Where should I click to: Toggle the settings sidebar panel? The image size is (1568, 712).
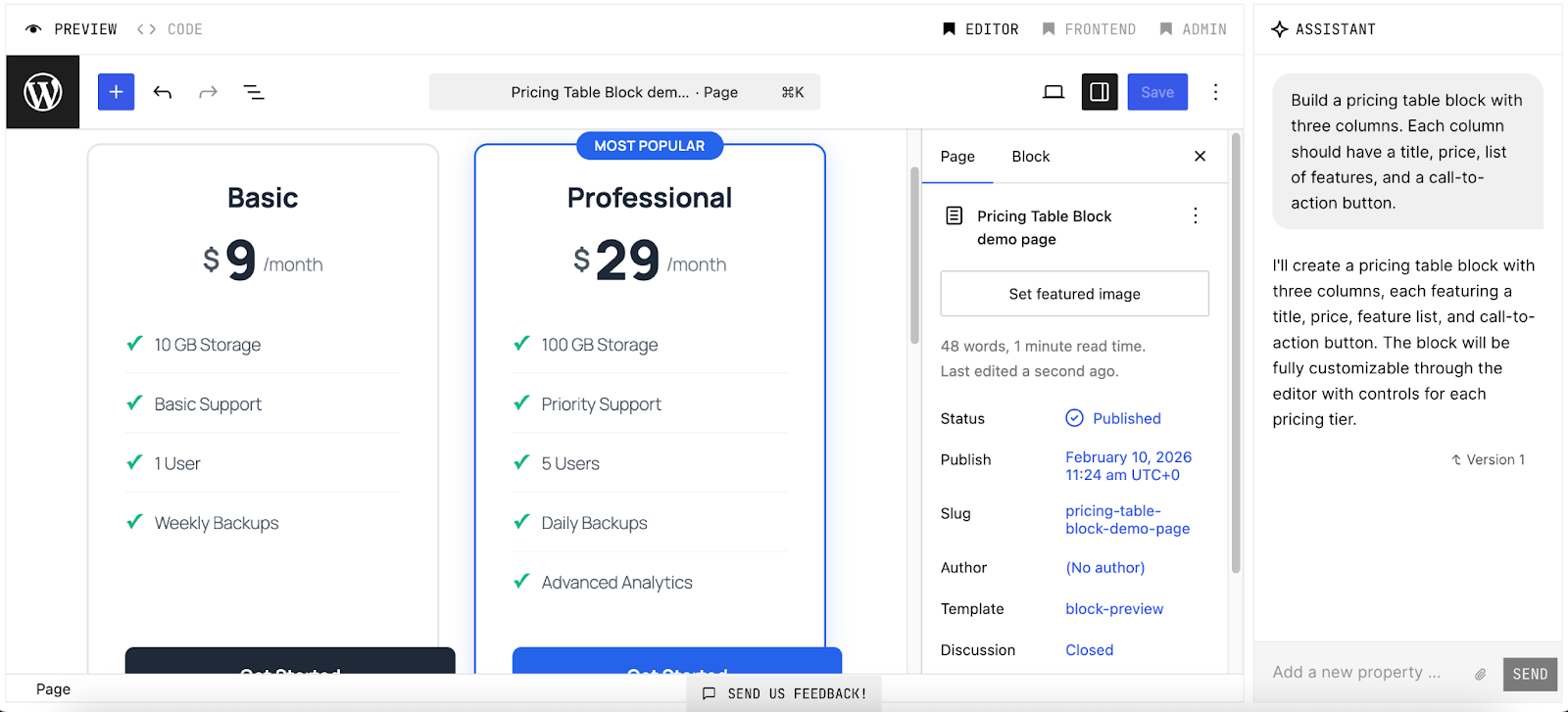click(1100, 92)
